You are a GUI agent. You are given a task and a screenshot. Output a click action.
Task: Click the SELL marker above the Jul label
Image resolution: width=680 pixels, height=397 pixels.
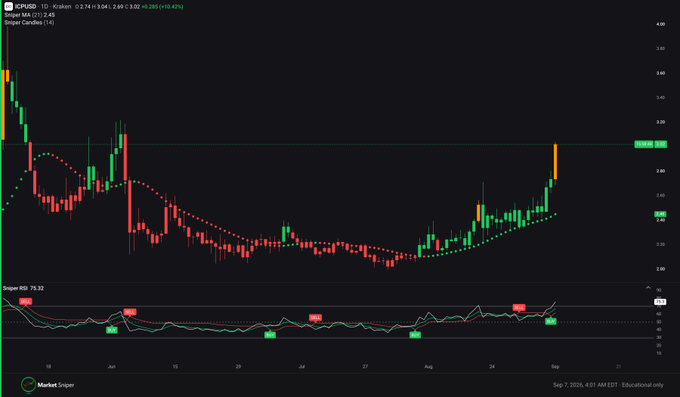coord(315,318)
